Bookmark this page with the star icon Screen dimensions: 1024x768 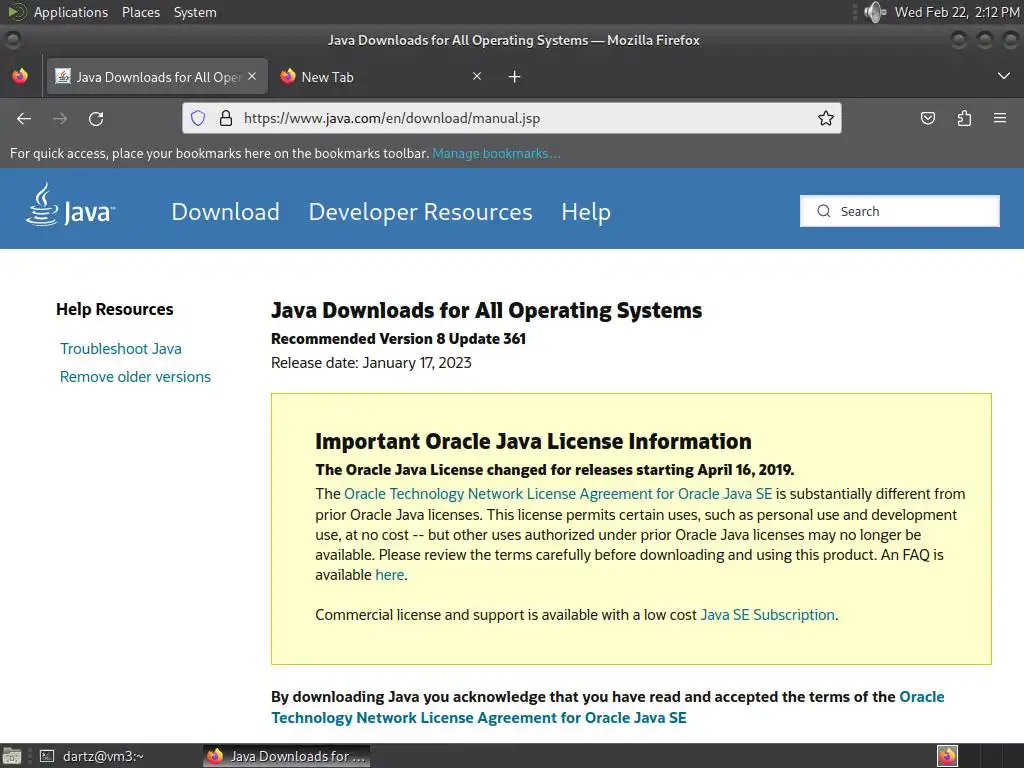(x=825, y=118)
